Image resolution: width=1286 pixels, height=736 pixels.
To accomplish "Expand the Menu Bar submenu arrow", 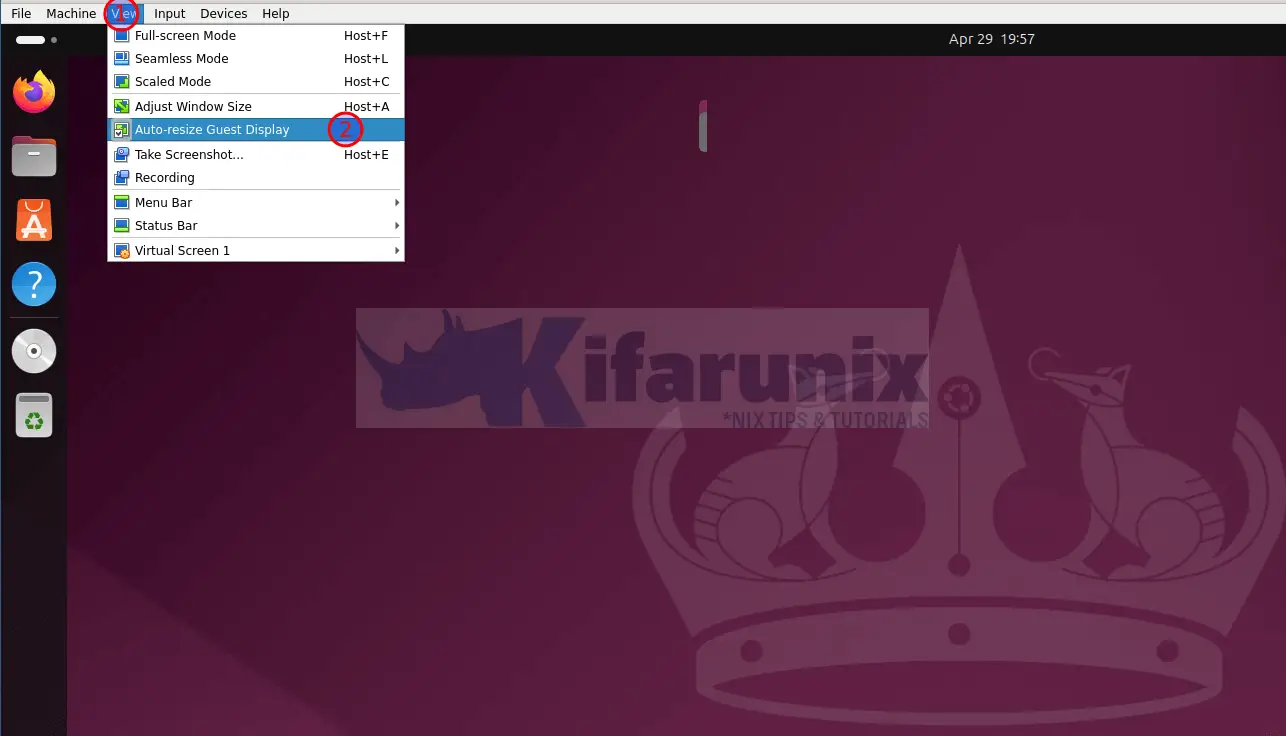I will tap(397, 202).
